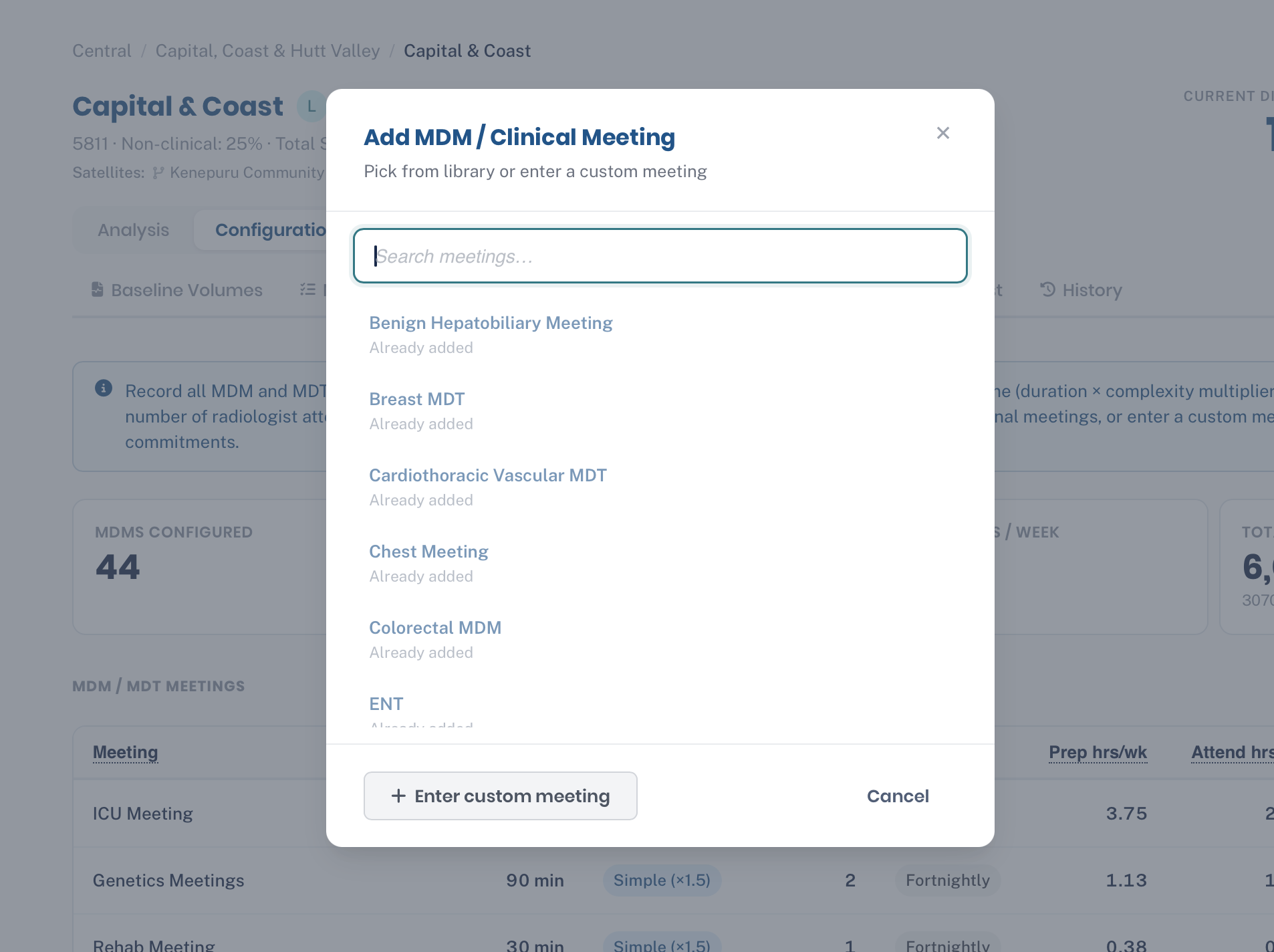Sort table by Meeting column

[126, 752]
